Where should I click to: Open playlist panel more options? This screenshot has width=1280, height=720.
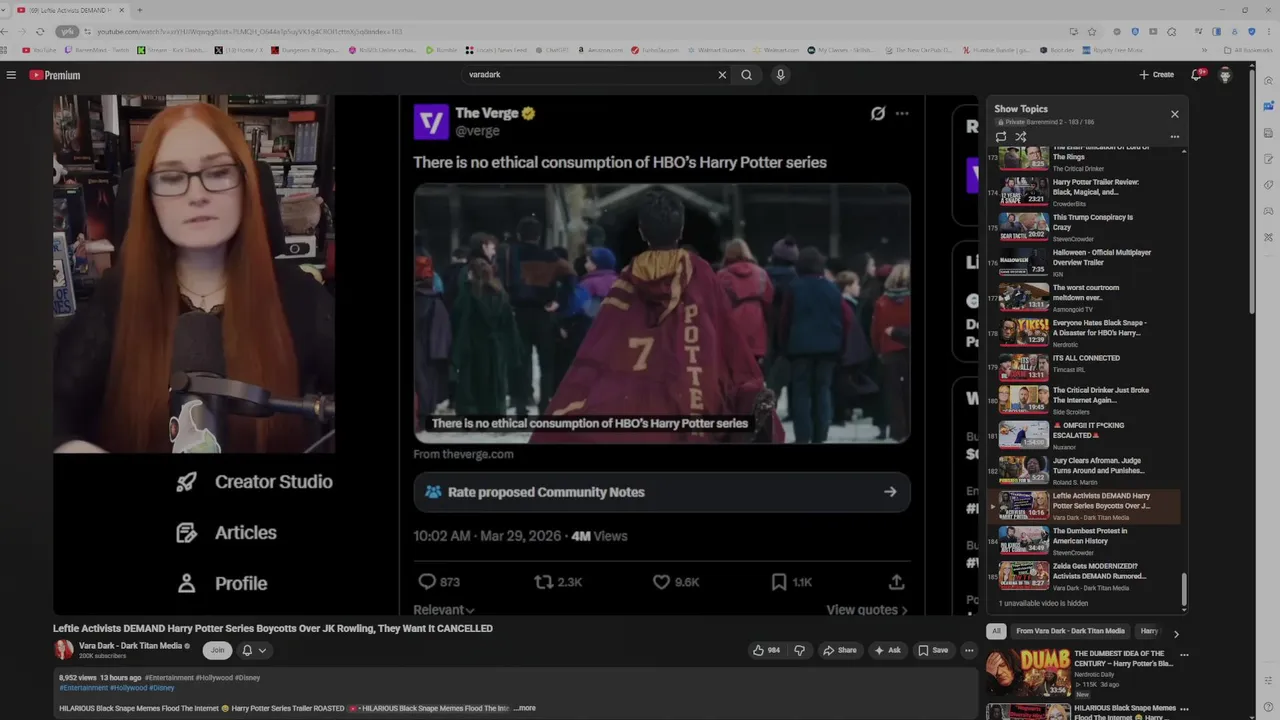click(1175, 137)
